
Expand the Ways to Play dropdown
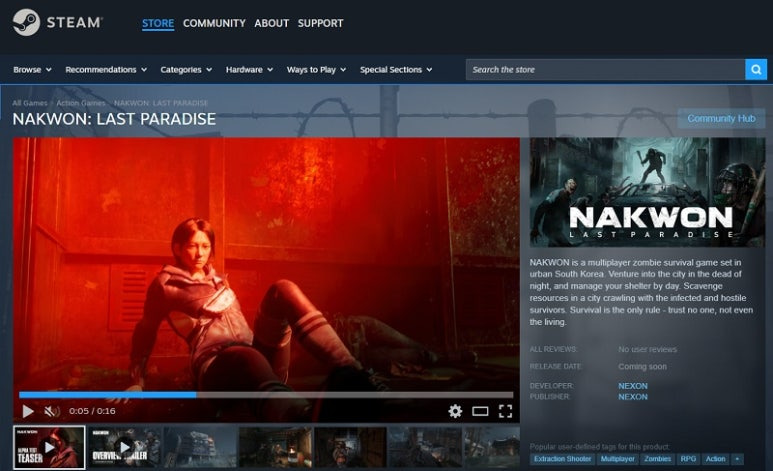(316, 70)
